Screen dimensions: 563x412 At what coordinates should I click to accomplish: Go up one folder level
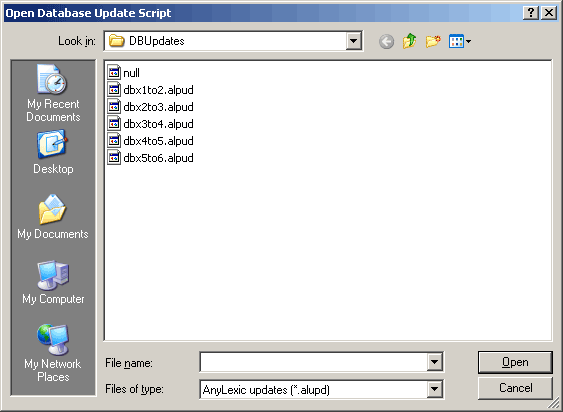click(409, 41)
